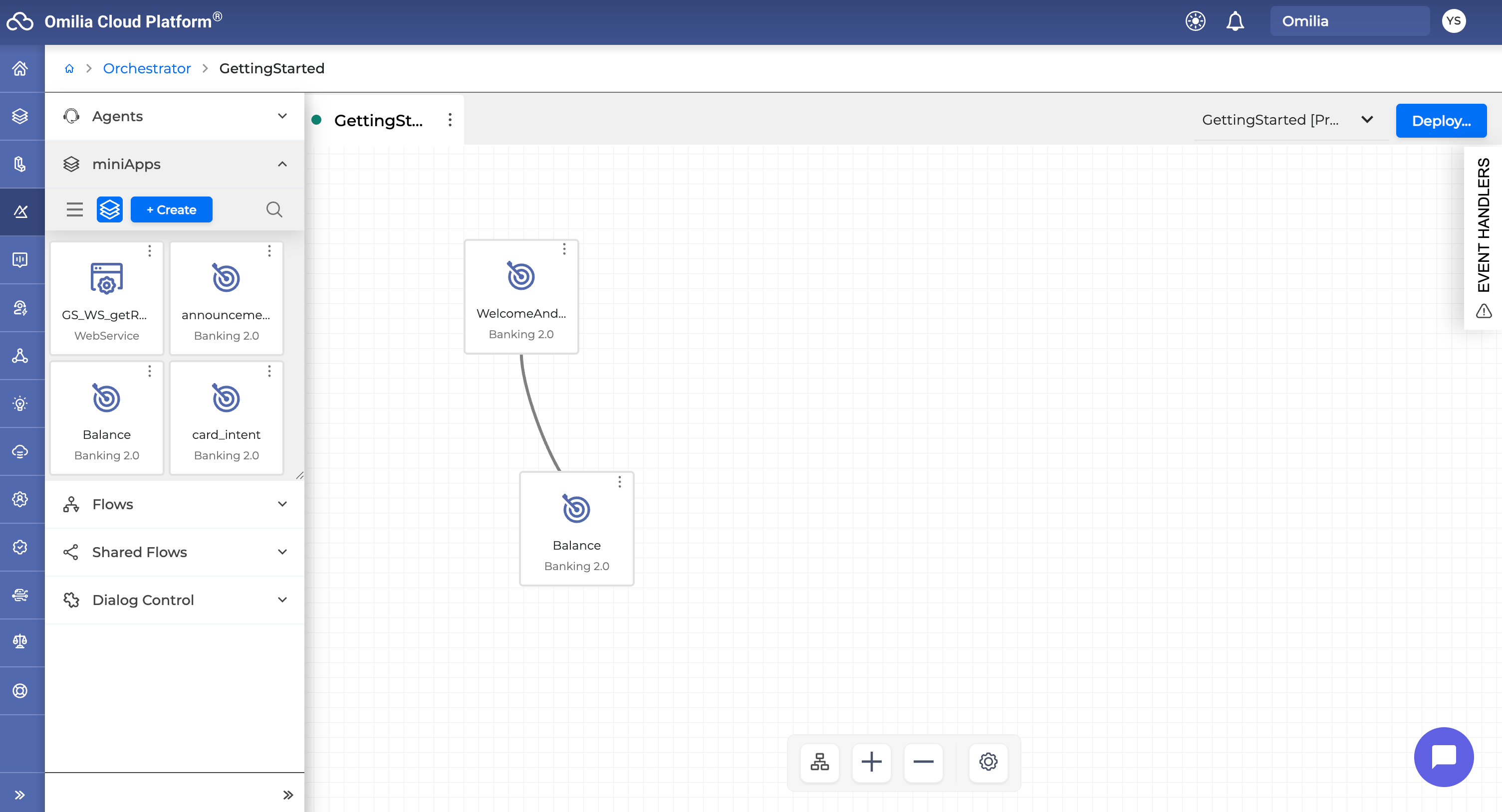Screen dimensions: 1502x812
Task: Open the gear with user sidebar icon
Action: tap(20, 499)
